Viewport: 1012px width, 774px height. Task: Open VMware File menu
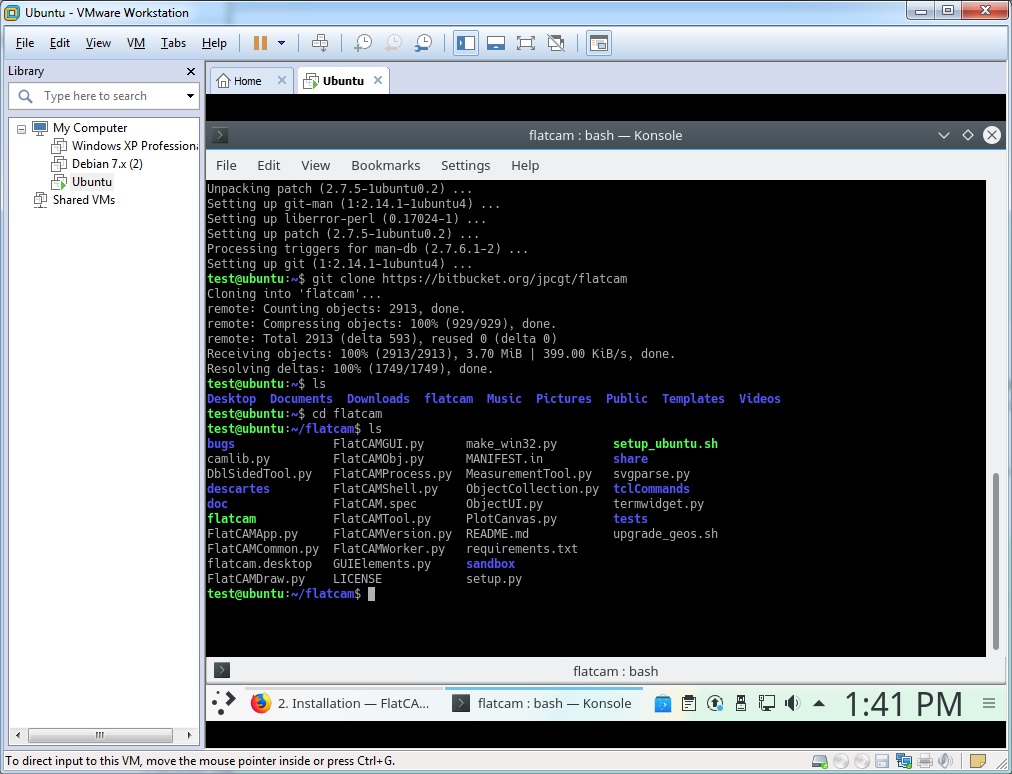click(x=25, y=43)
